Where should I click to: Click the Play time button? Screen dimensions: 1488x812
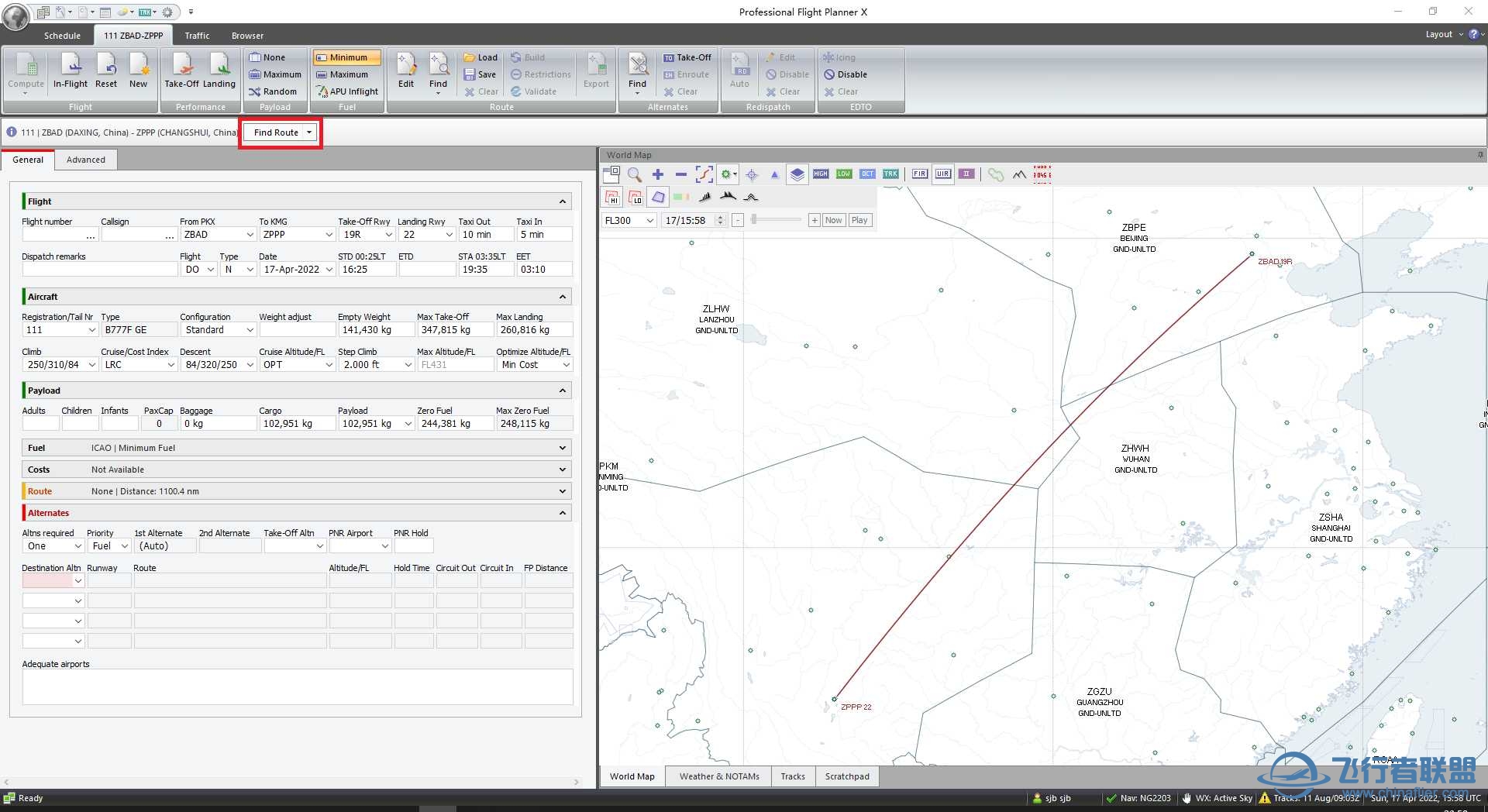859,220
